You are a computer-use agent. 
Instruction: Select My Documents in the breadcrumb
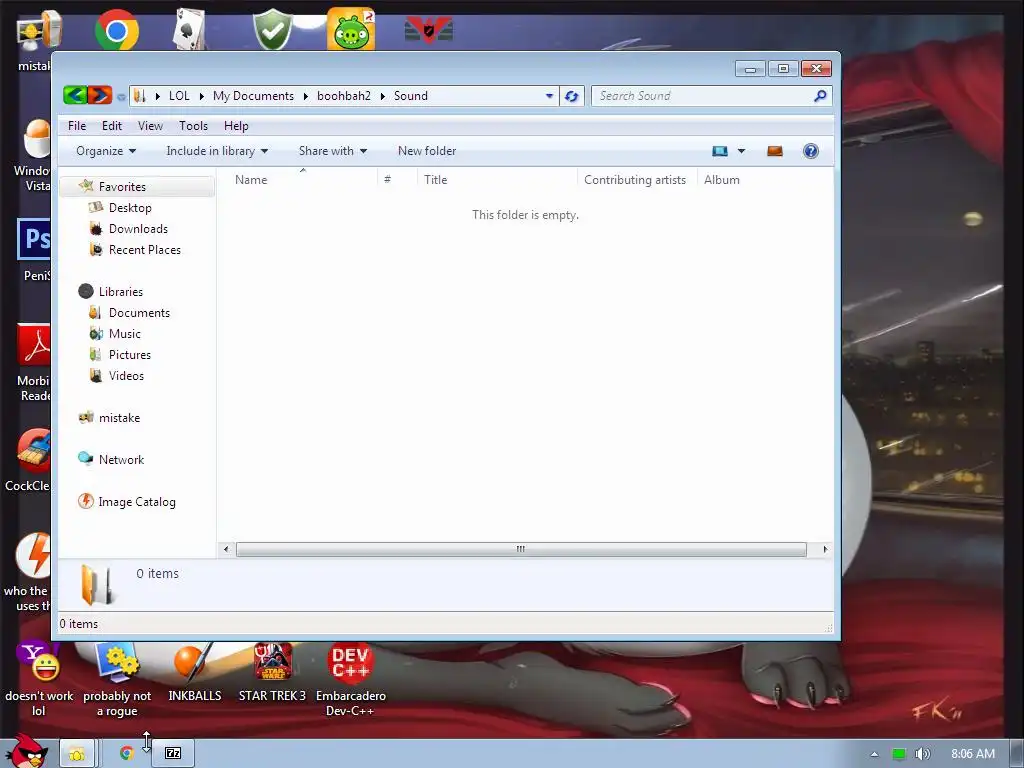pos(253,96)
